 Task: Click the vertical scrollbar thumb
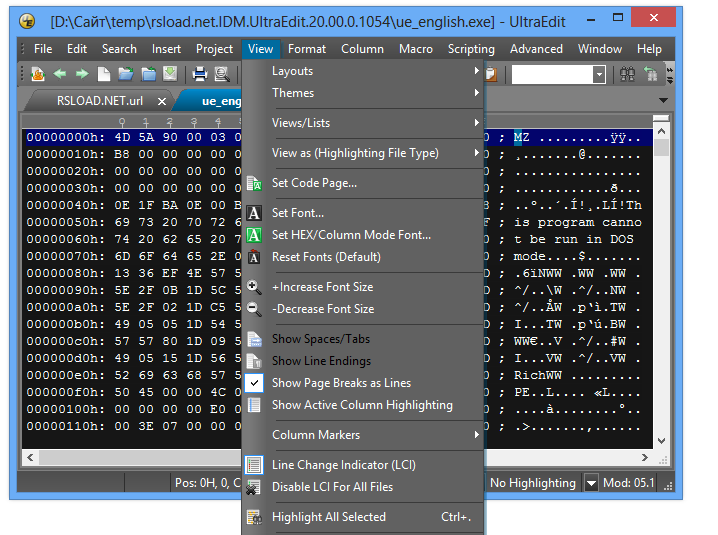click(x=661, y=147)
